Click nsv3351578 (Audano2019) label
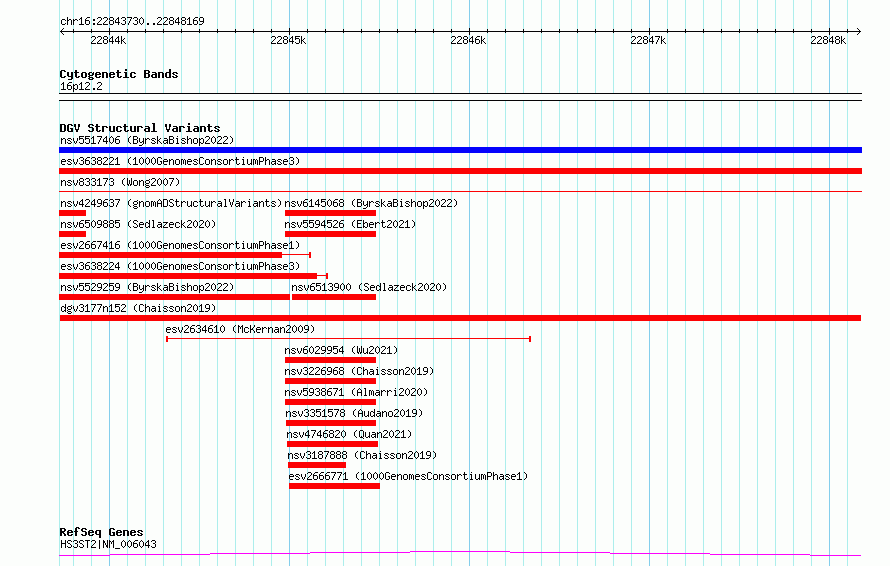The height and width of the screenshot is (566, 890). [x=354, y=413]
